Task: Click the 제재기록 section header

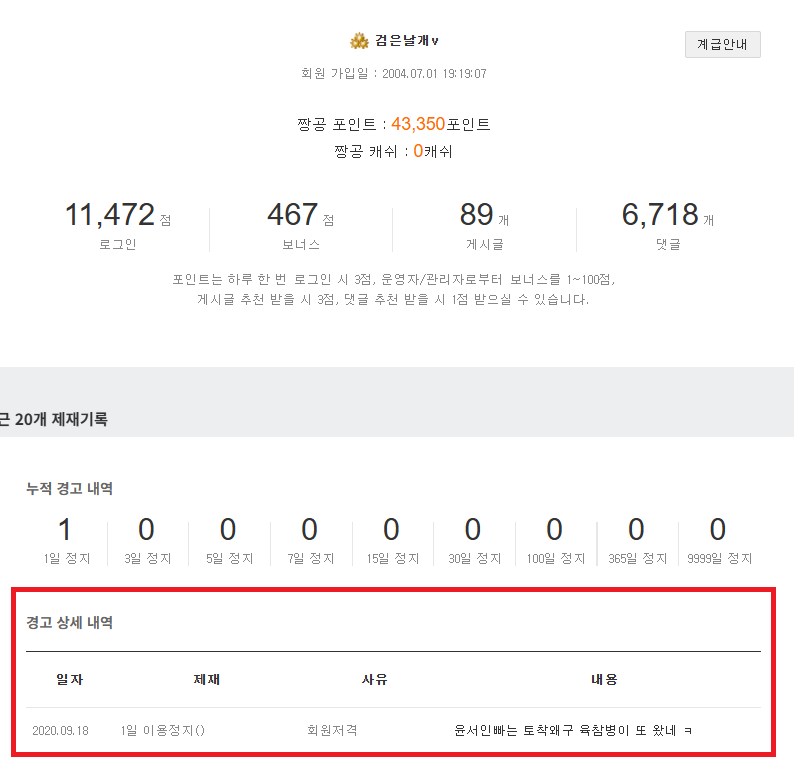Action: (55, 420)
